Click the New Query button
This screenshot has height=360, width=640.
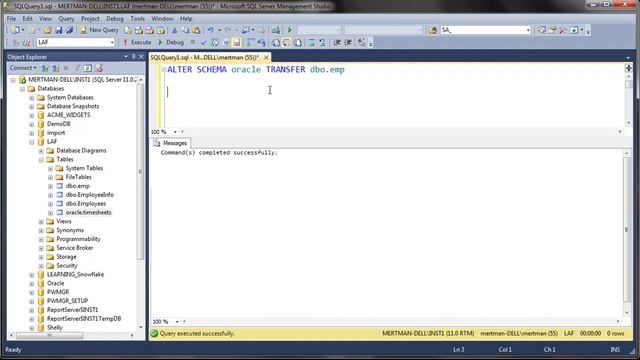pyautogui.click(x=100, y=30)
